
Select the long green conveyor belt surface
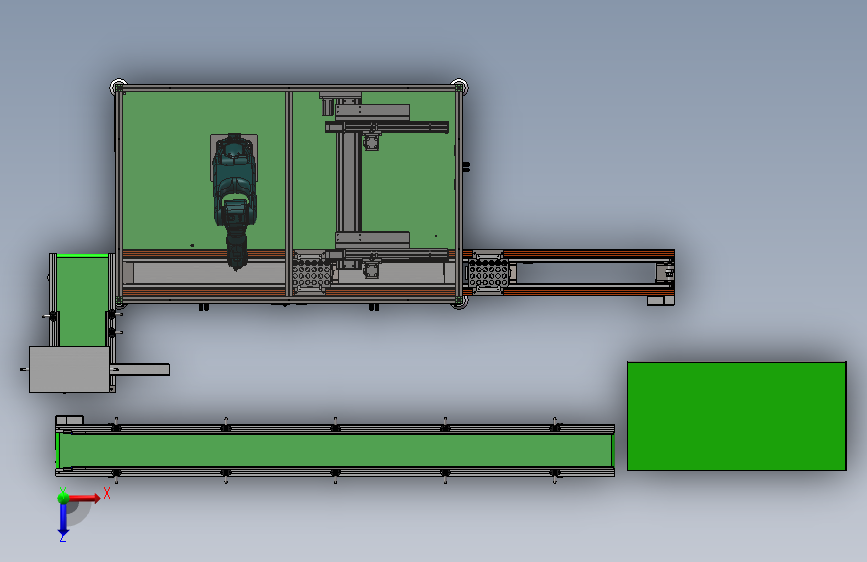[336, 450]
